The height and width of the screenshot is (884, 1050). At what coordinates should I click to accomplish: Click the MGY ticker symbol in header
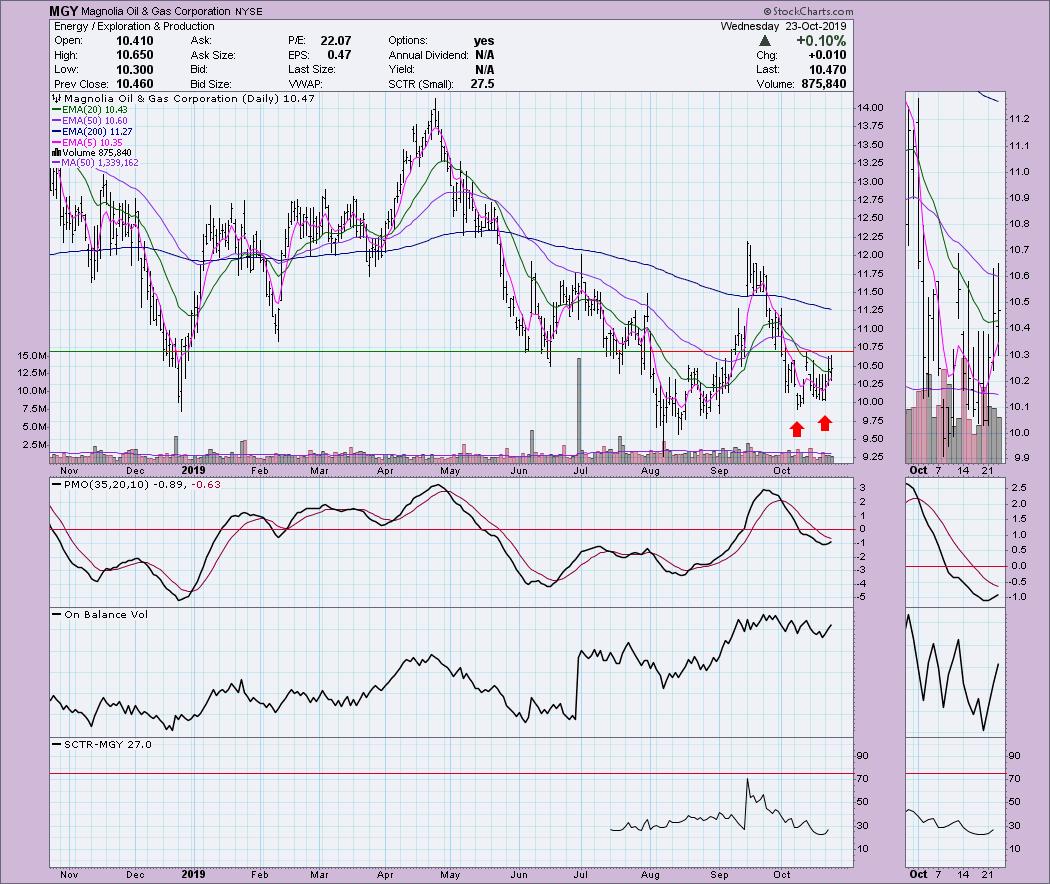(x=64, y=11)
